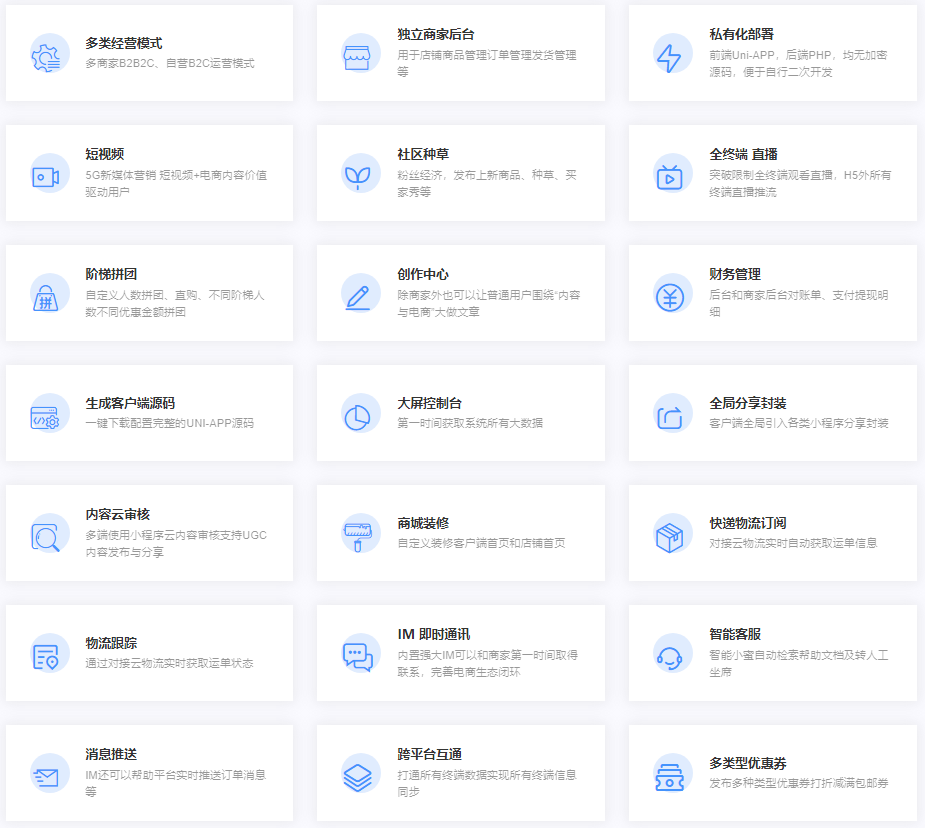Click the 多类型优惠券 heading
Screen dimensions: 925x828
coord(747,763)
